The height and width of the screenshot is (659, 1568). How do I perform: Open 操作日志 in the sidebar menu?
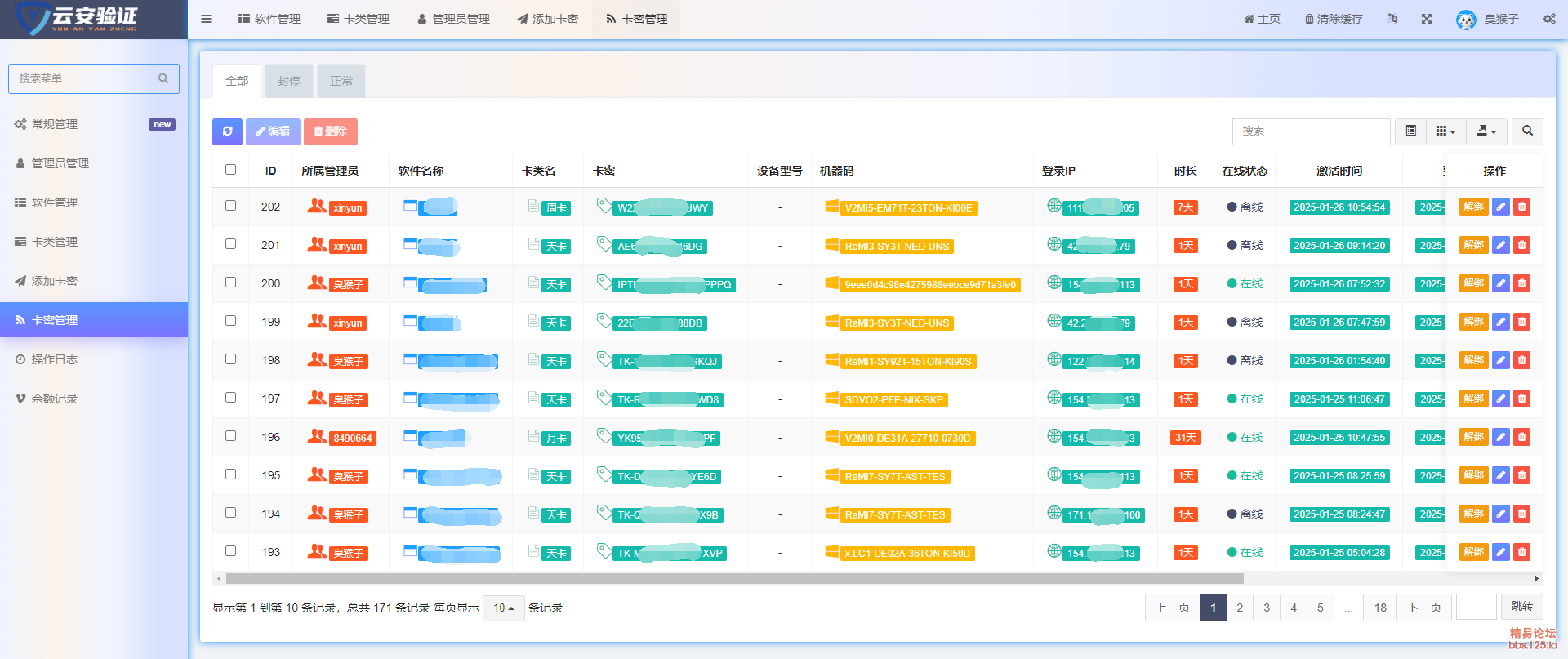point(54,359)
